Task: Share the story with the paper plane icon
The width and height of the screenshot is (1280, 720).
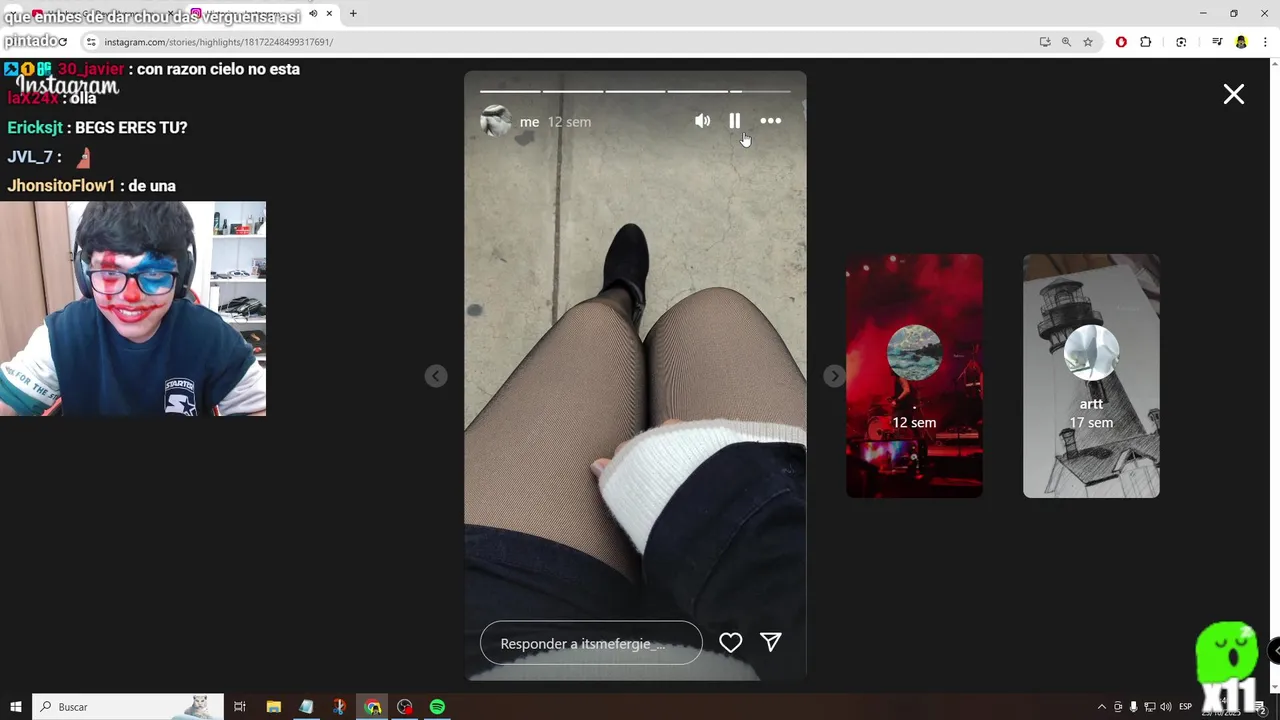Action: coord(770,642)
